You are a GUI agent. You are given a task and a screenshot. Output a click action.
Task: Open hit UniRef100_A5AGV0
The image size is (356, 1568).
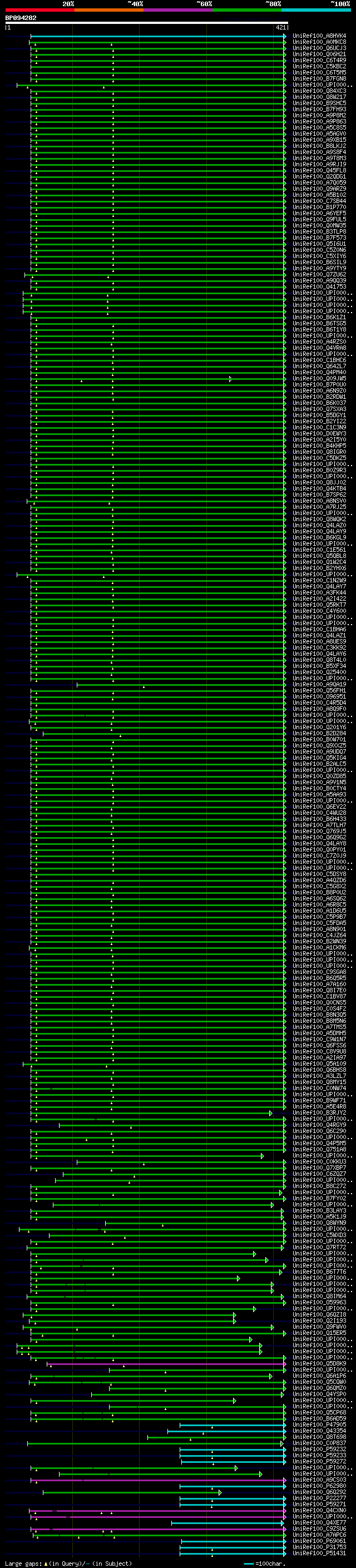point(319,133)
